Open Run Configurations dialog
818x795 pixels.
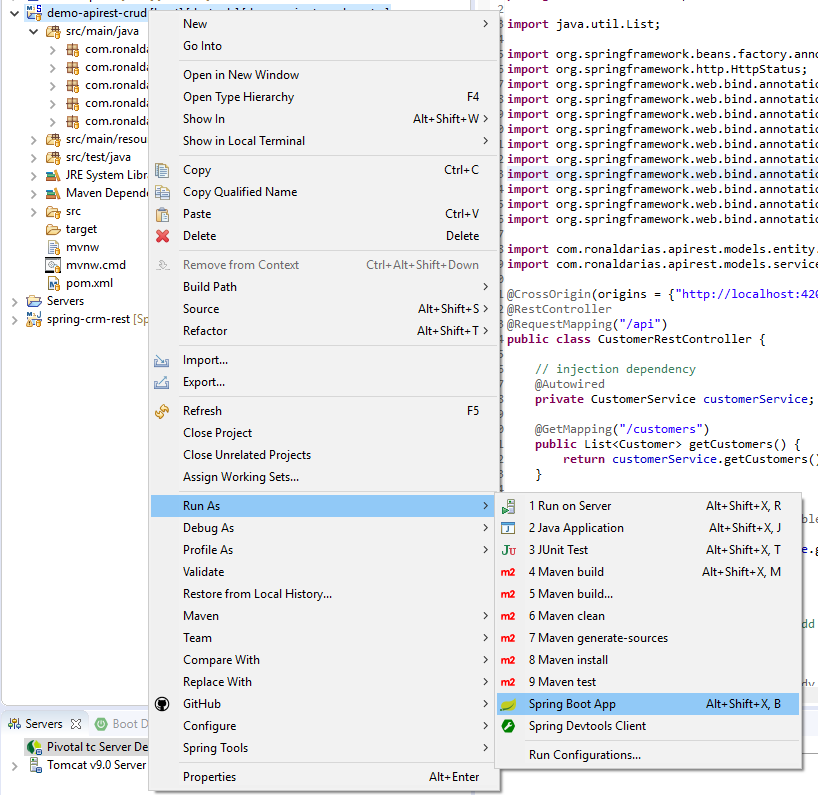(648, 755)
